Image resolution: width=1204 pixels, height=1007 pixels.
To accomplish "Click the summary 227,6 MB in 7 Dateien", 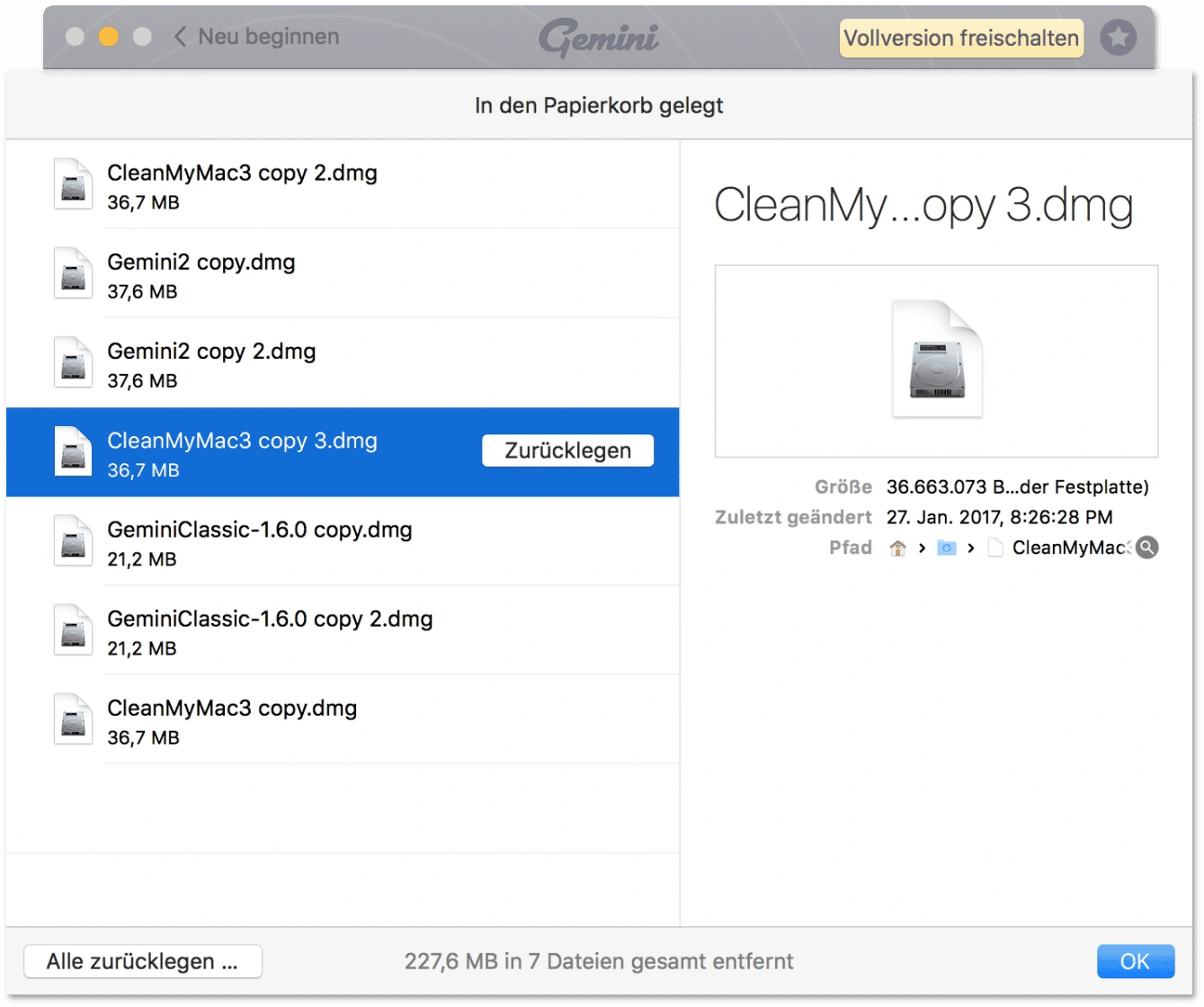I will click(599, 961).
